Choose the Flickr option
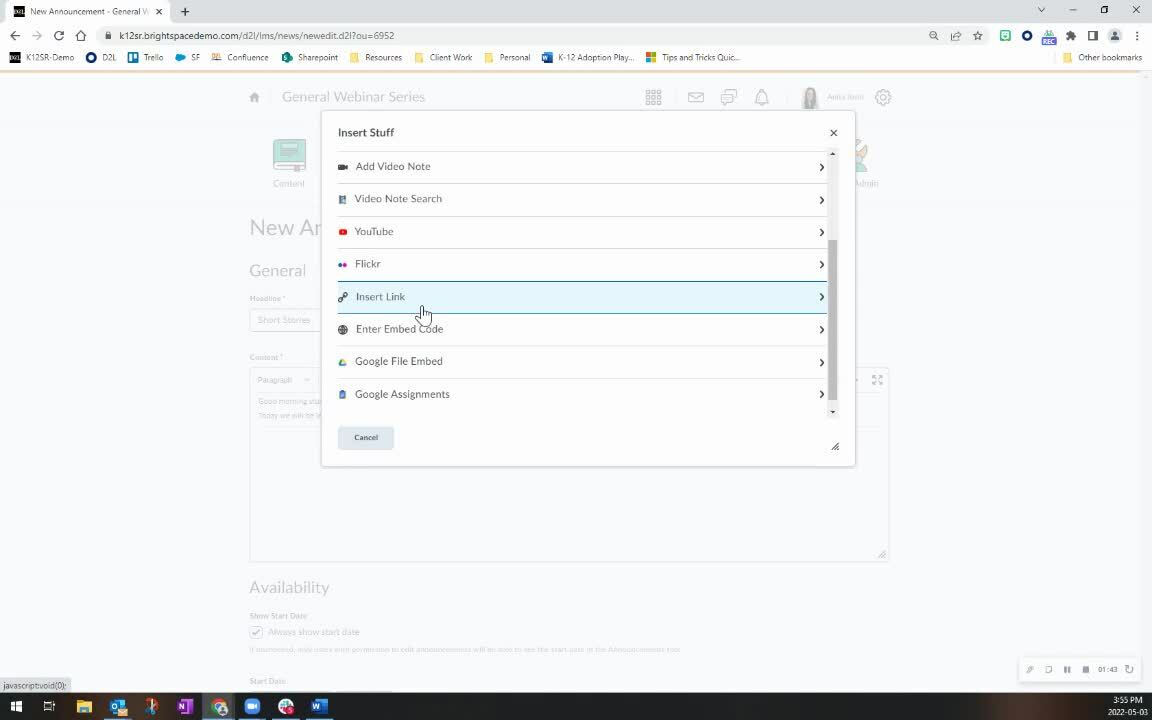Screen dimensions: 1152x720 click(582, 264)
